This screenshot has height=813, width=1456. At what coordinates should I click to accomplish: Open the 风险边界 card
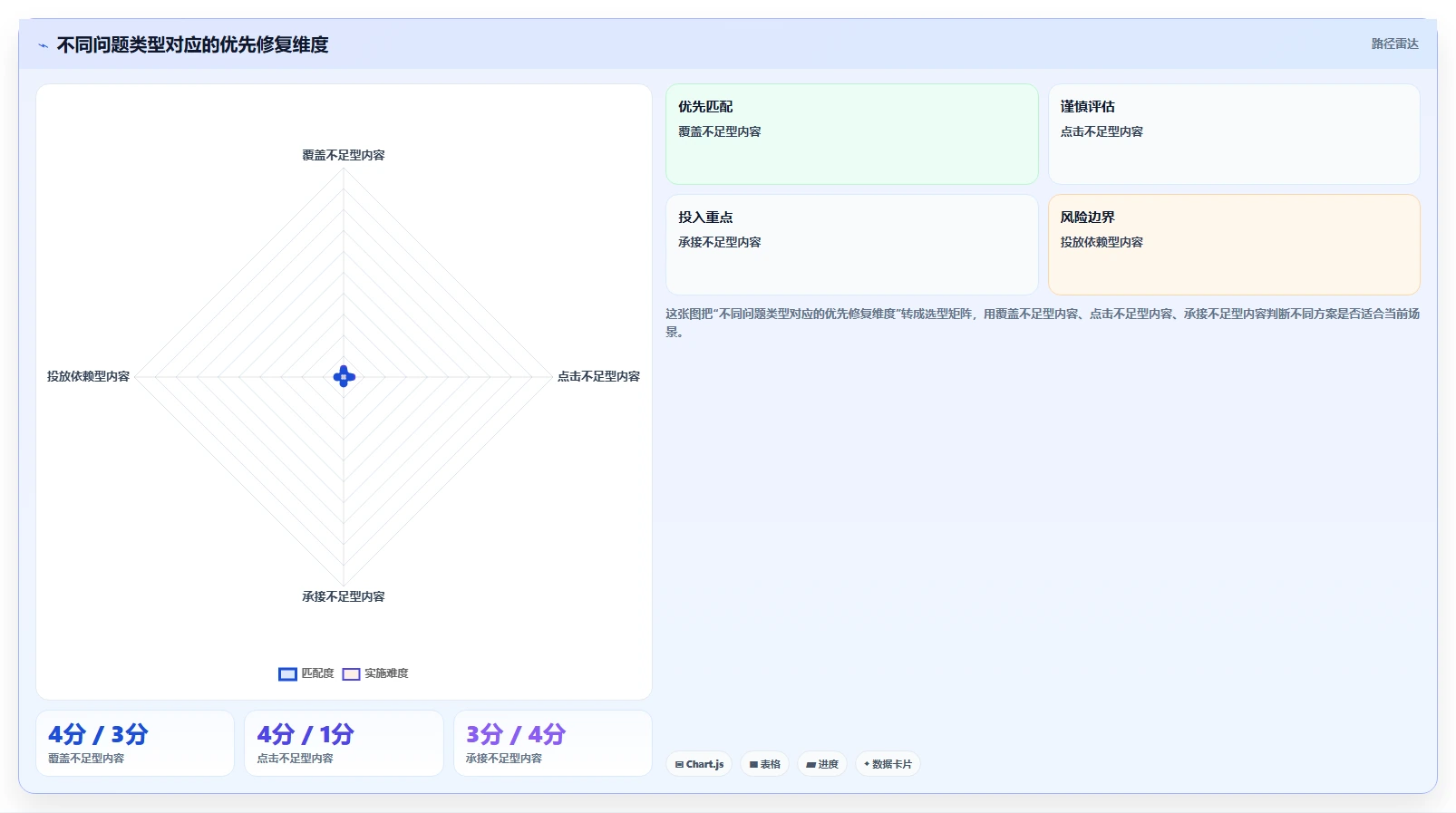coord(1234,245)
